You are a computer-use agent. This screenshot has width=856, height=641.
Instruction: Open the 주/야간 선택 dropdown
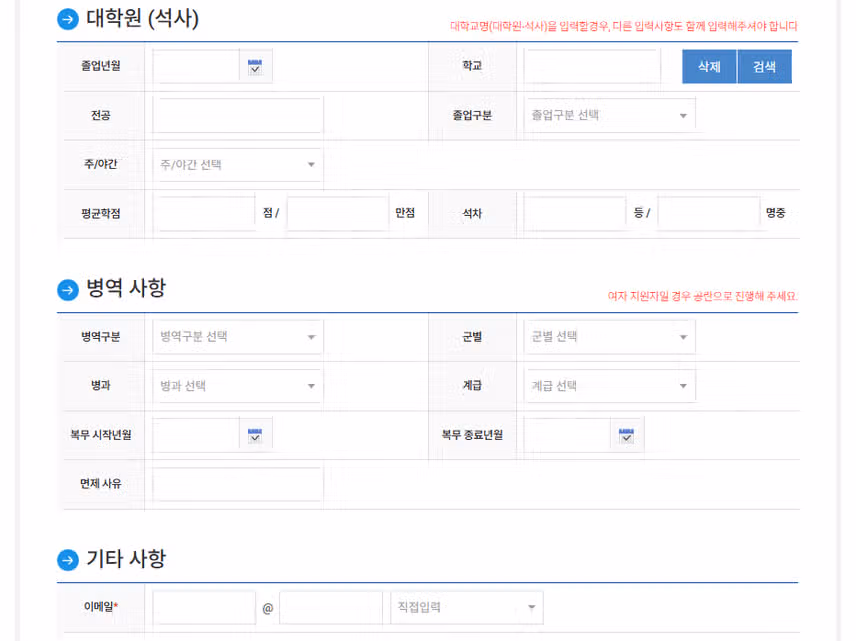[238, 164]
